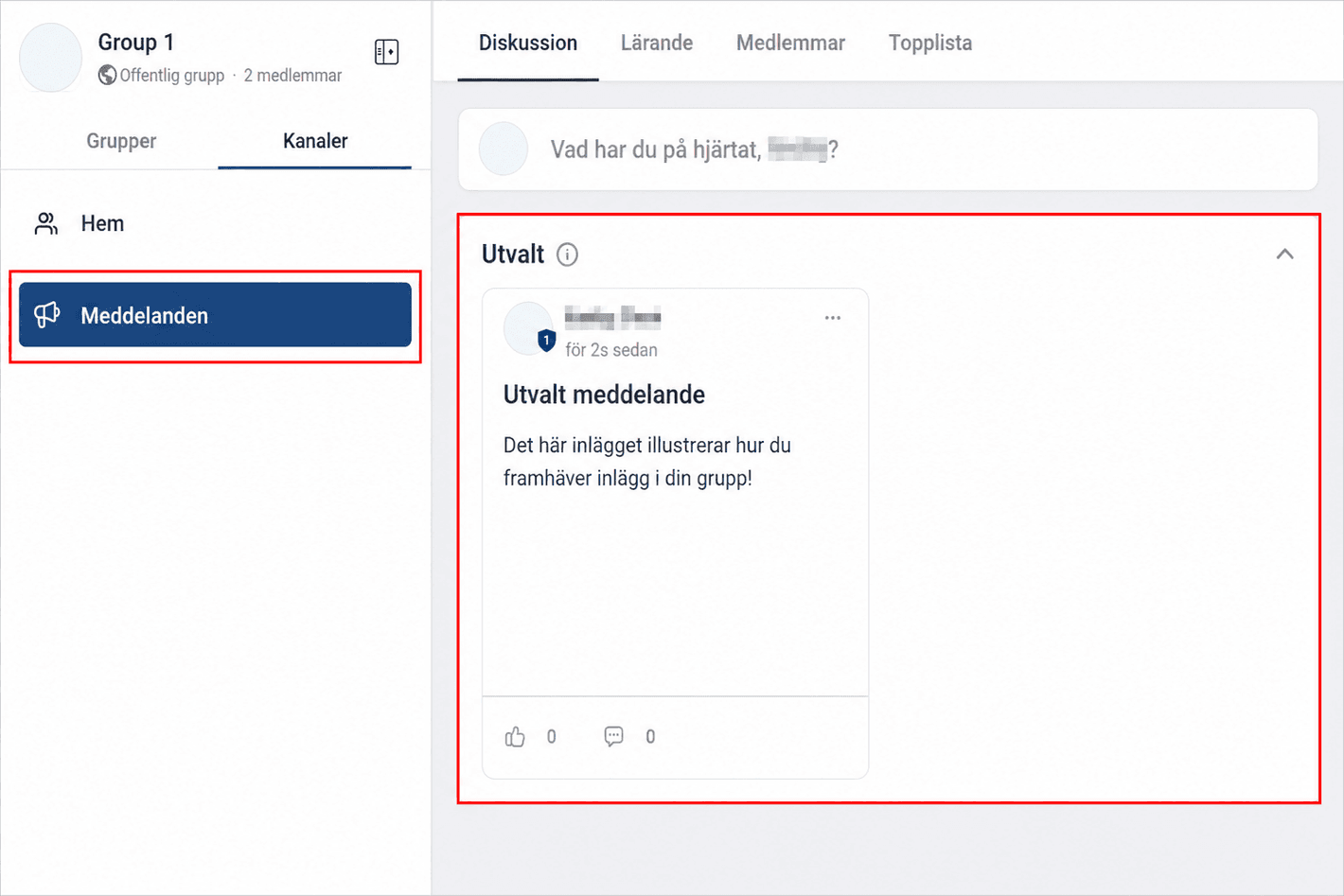Click the 'Vad har du på hjärtat' field
Image resolution: width=1344 pixels, height=896 pixels.
[888, 149]
